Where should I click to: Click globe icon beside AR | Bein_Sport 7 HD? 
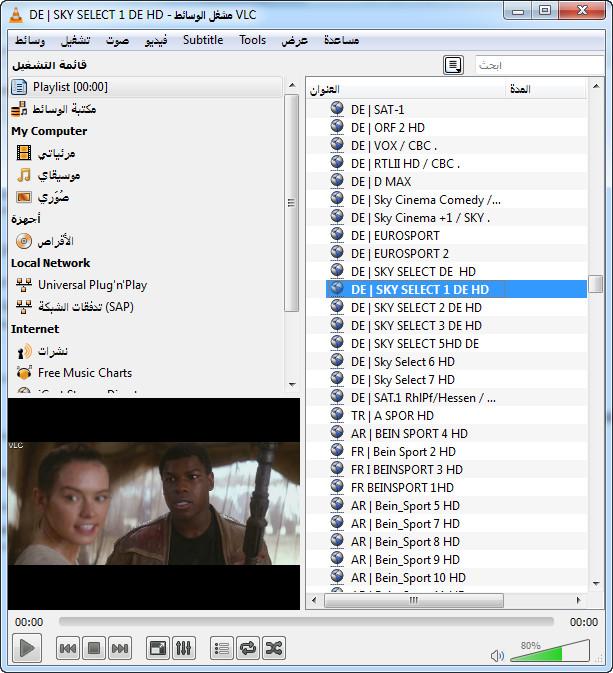[337, 522]
